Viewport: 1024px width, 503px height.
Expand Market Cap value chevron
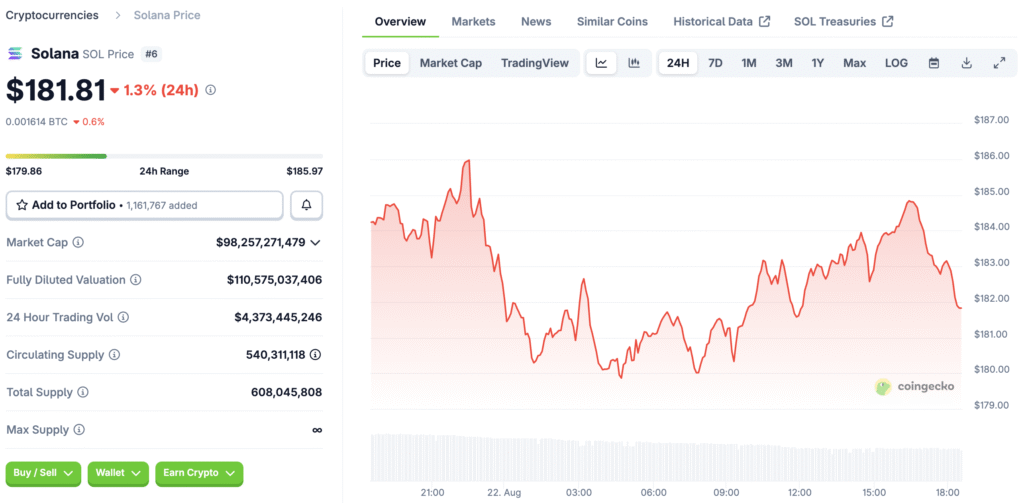point(315,242)
